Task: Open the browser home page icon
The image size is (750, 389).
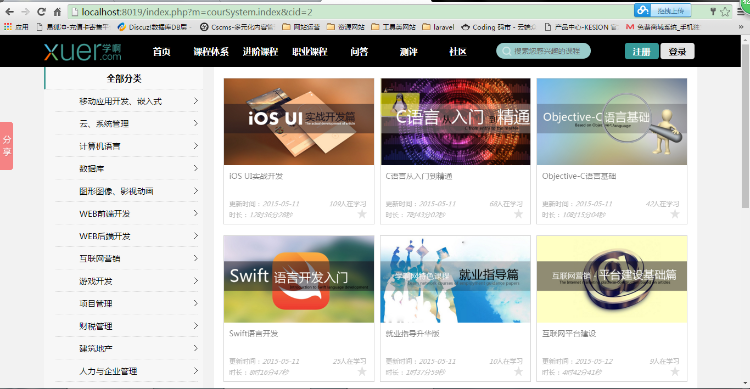Action: click(57, 11)
